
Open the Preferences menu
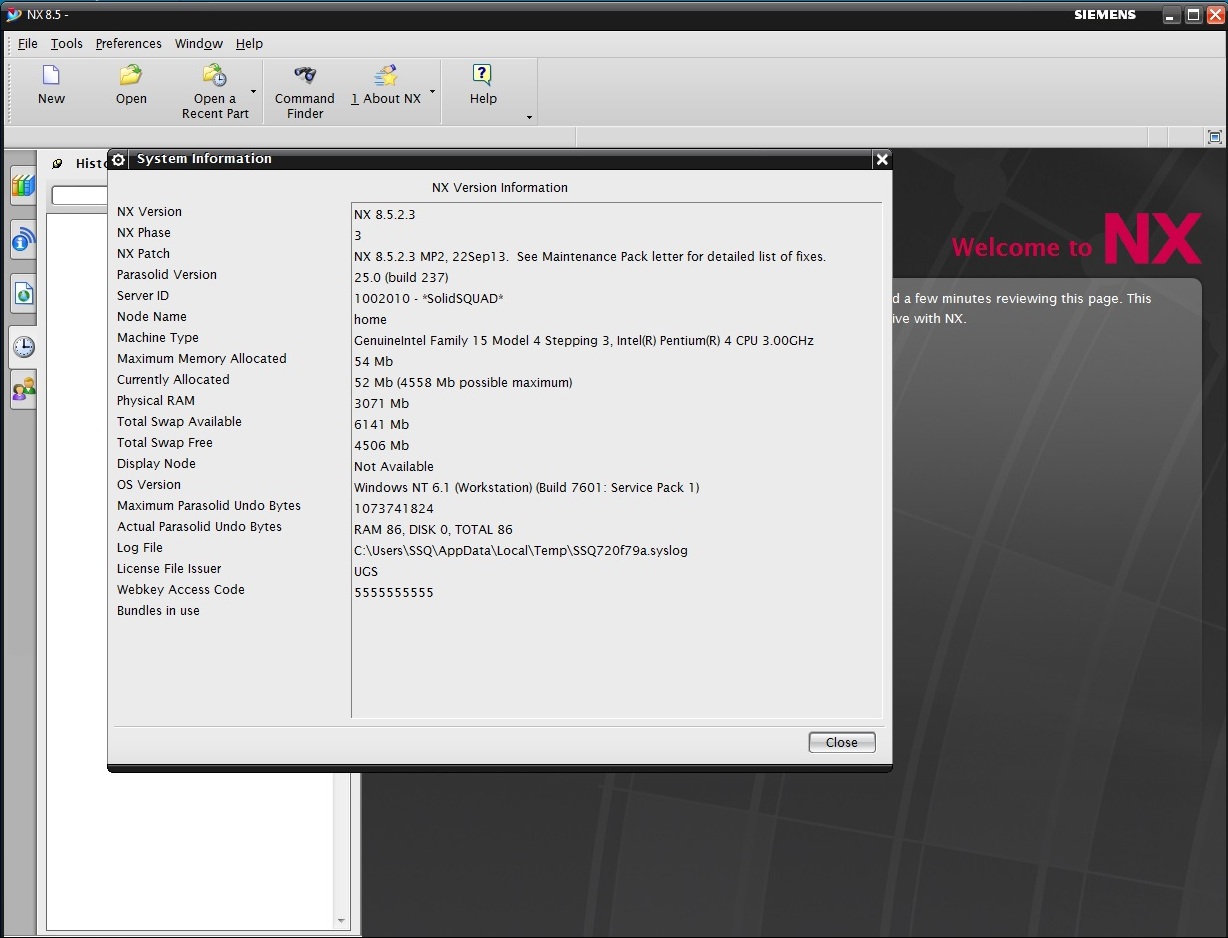tap(128, 43)
